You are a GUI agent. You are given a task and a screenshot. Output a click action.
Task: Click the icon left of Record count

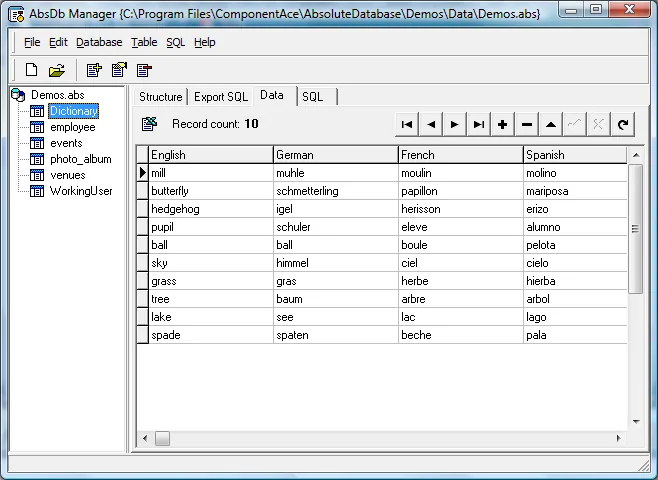pyautogui.click(x=149, y=124)
